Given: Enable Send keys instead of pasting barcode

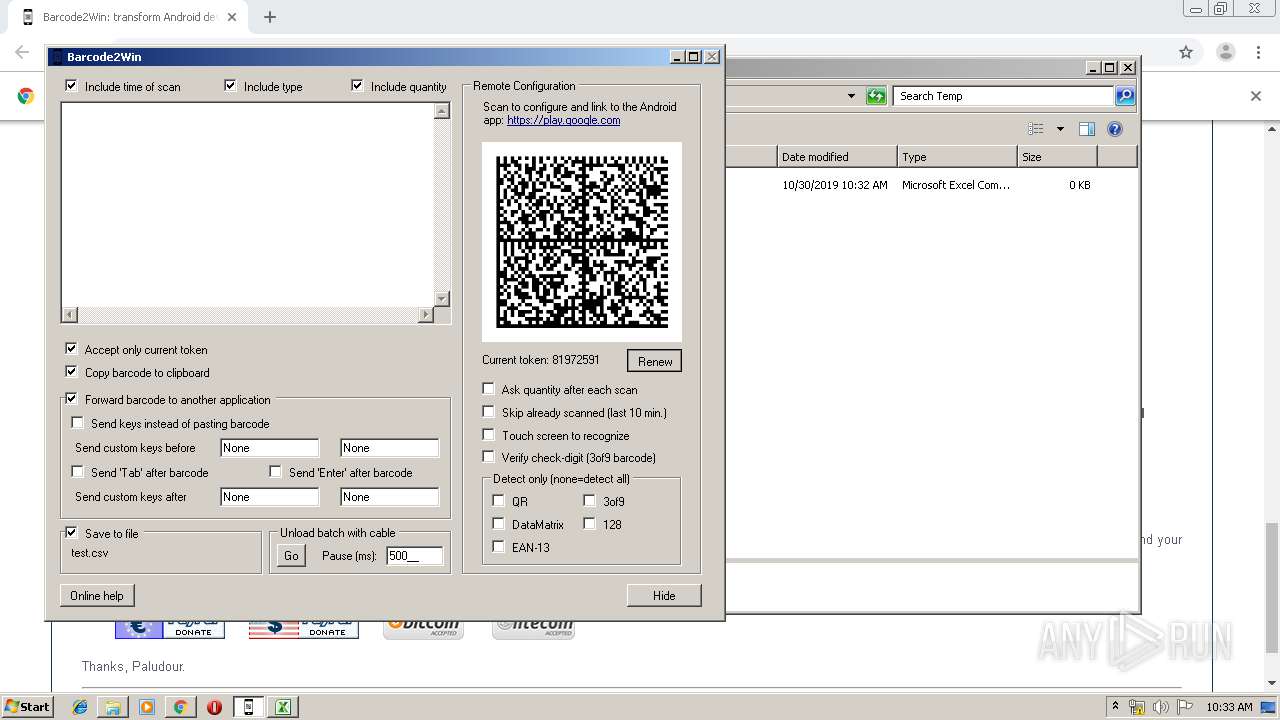Looking at the screenshot, I should tap(77, 423).
